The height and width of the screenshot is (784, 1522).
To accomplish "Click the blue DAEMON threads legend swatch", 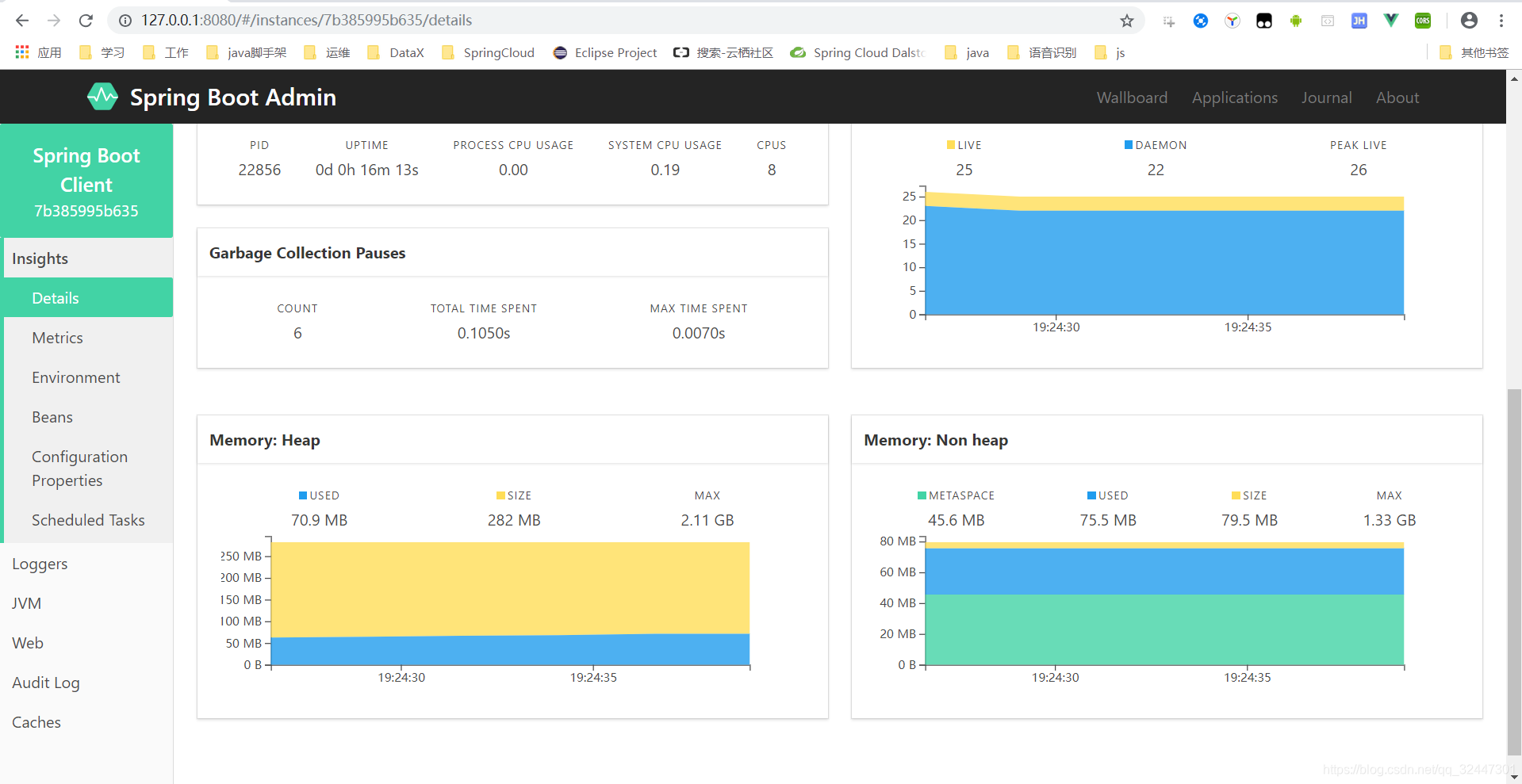I will coord(1128,145).
